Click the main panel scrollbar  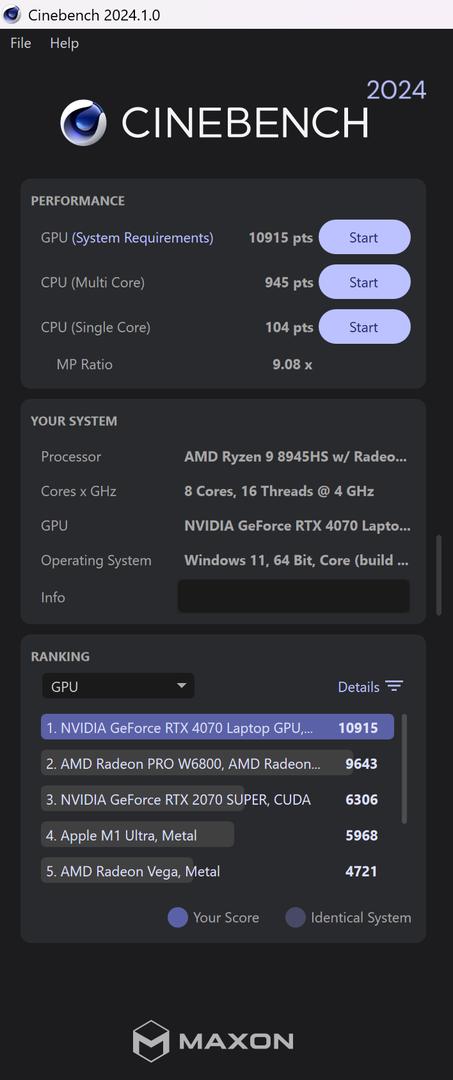(439, 575)
